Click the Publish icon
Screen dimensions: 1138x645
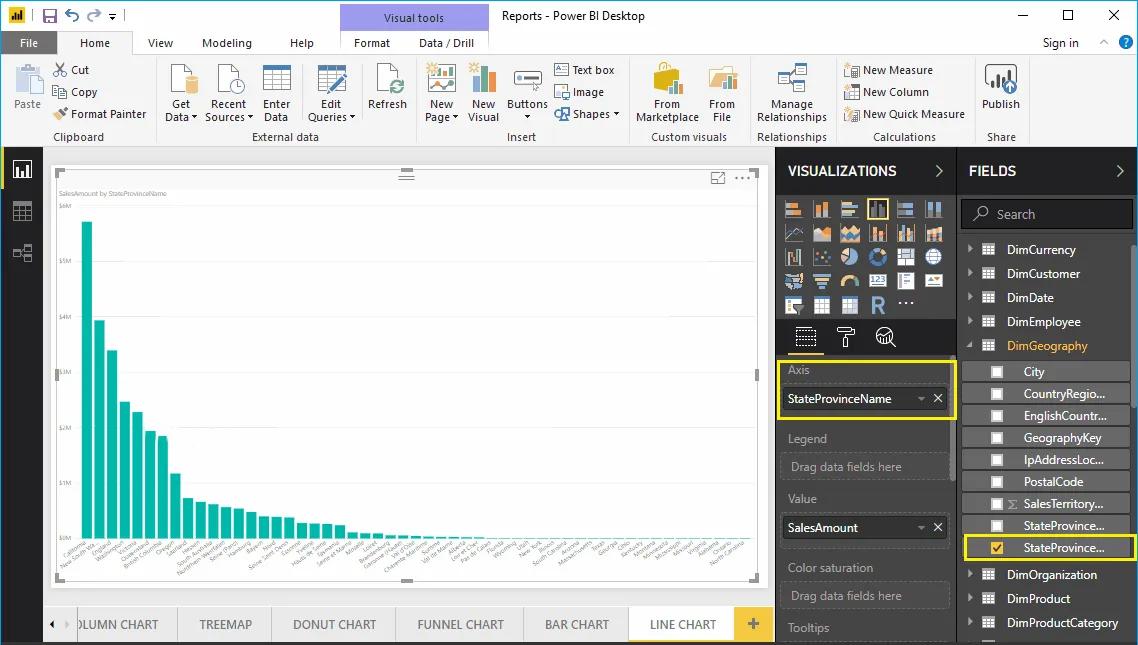click(x=1000, y=90)
